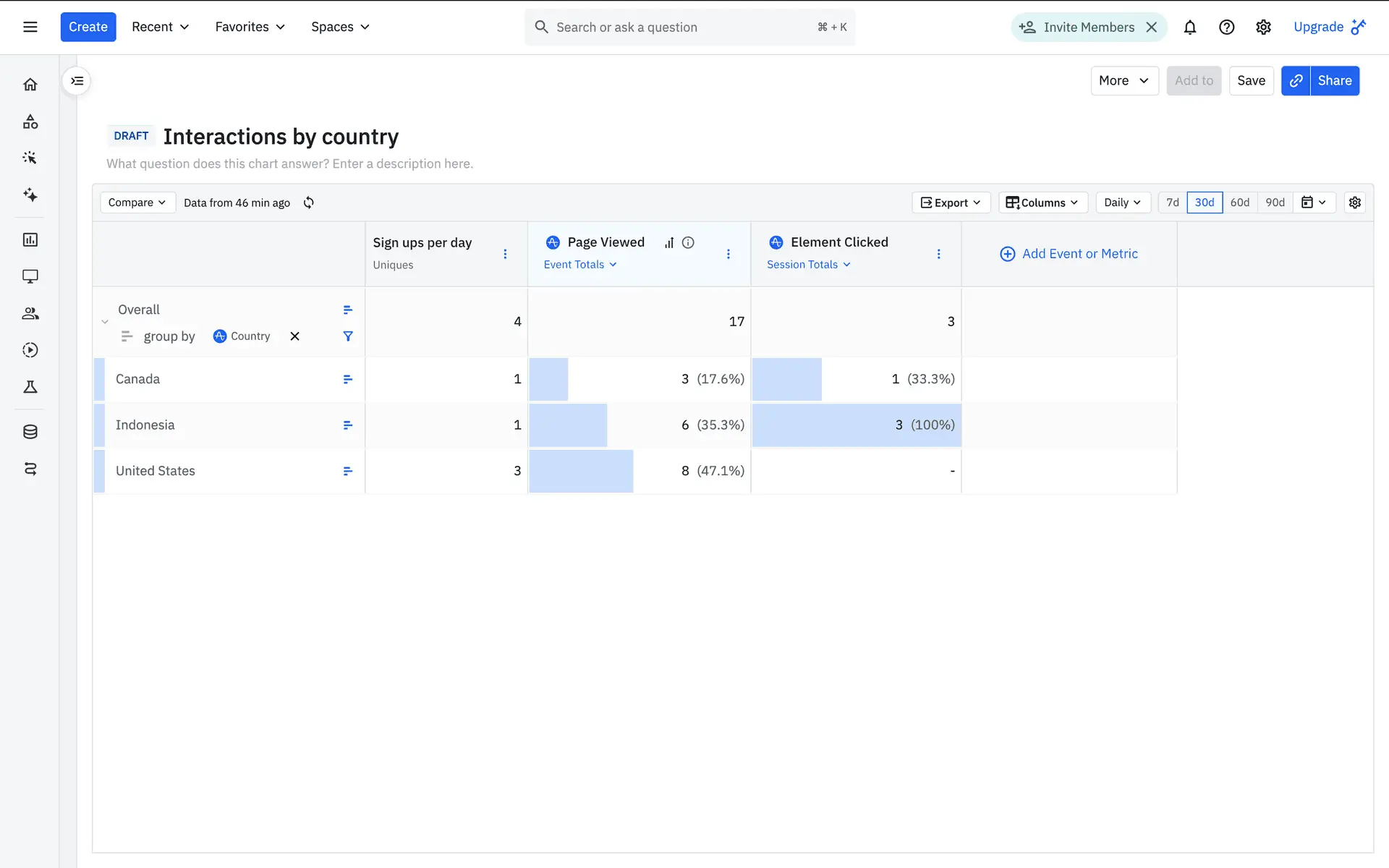1389x868 pixels.
Task: Open the experiment flask sidebar icon
Action: tap(30, 387)
